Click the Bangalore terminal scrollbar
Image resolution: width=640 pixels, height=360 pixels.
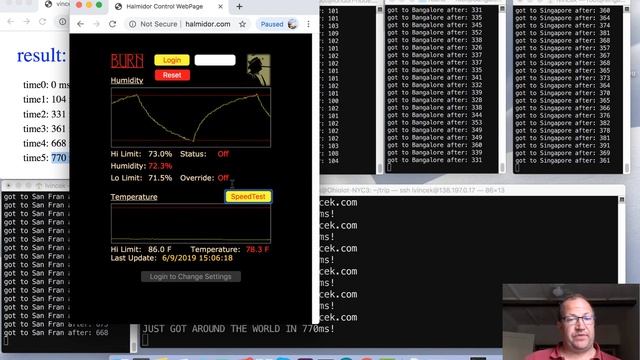(x=502, y=89)
